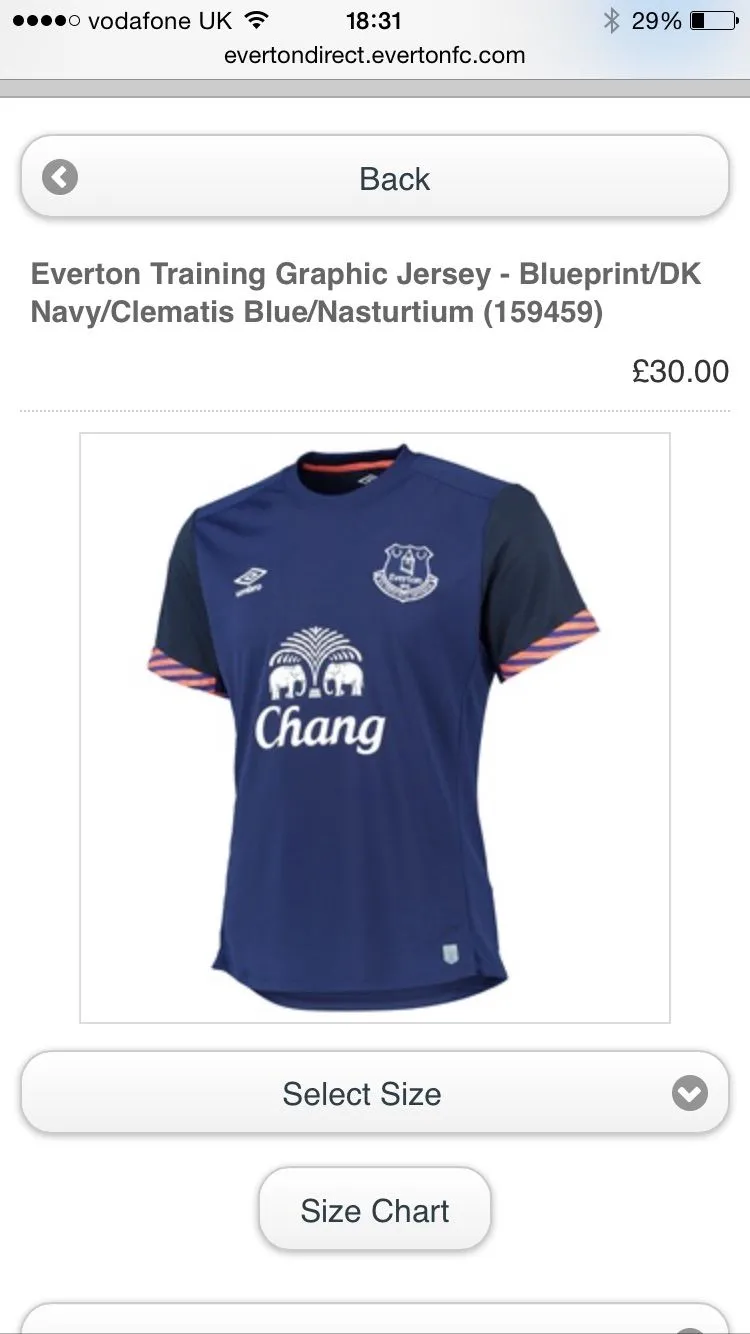Tap the evertondirect.evertonfc.com address bar
The image size is (750, 1334).
click(375, 55)
